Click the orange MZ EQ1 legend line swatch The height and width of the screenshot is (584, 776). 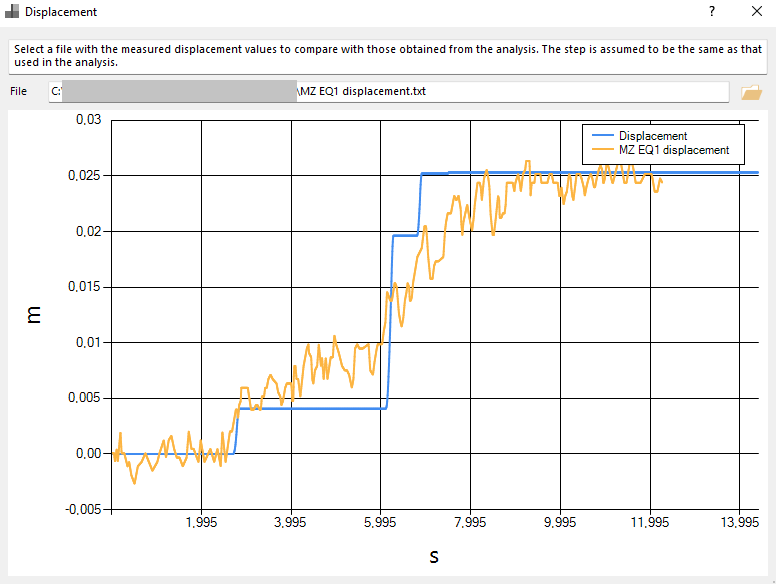point(603,150)
